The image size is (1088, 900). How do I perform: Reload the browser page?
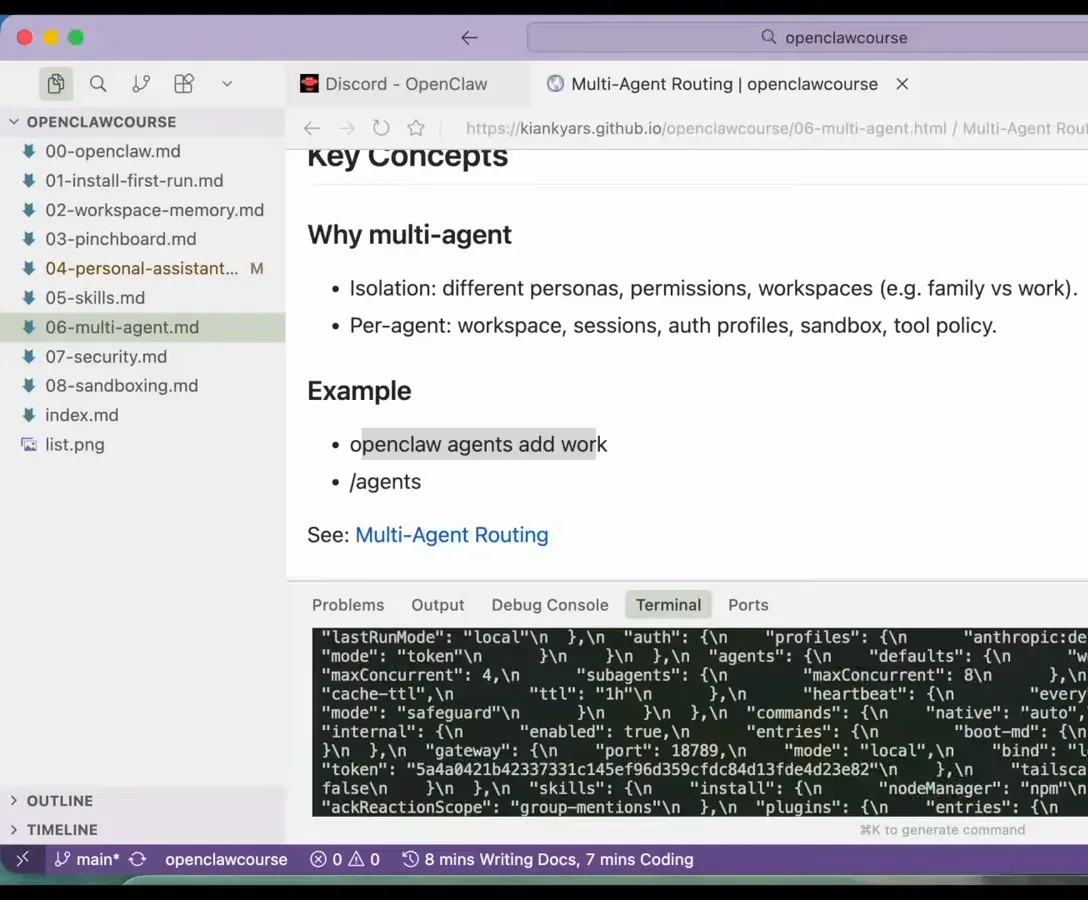(381, 128)
